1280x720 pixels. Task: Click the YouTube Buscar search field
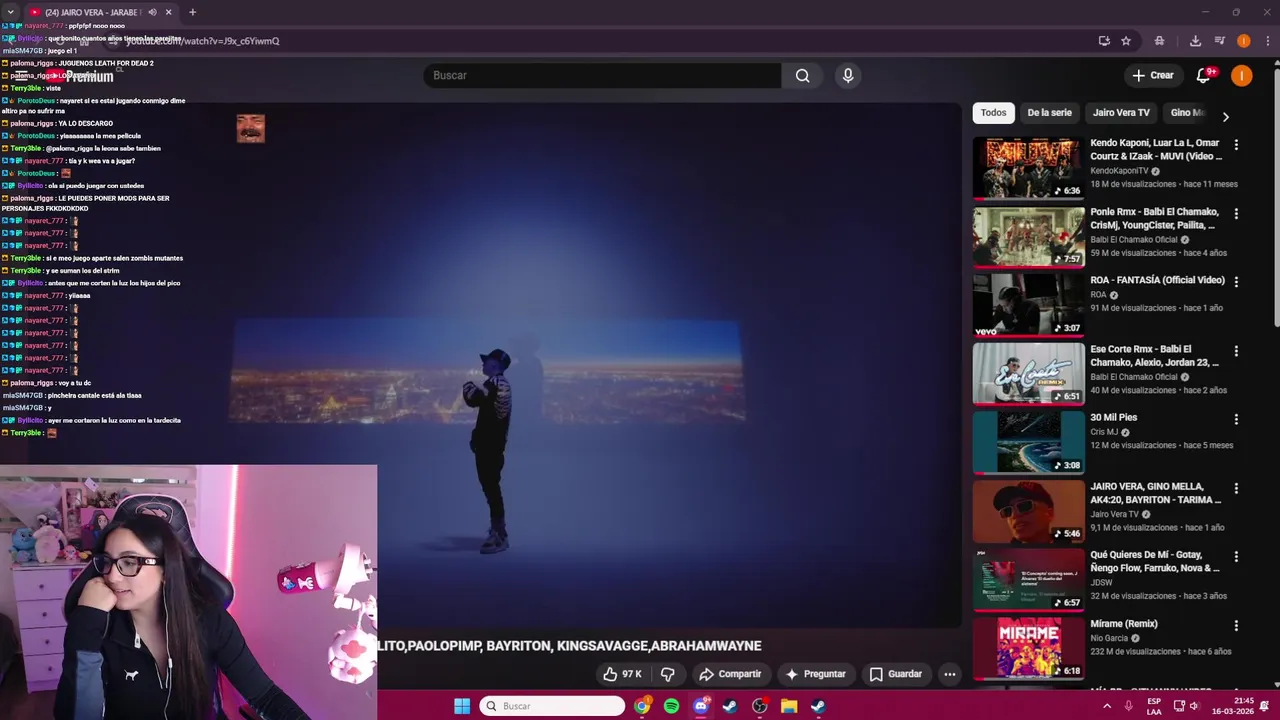click(x=602, y=75)
